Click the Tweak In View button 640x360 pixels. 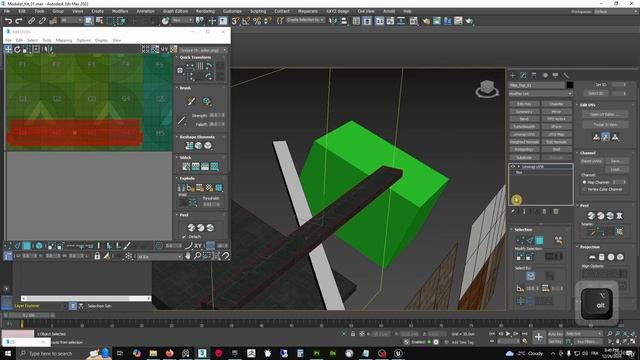click(x=605, y=124)
